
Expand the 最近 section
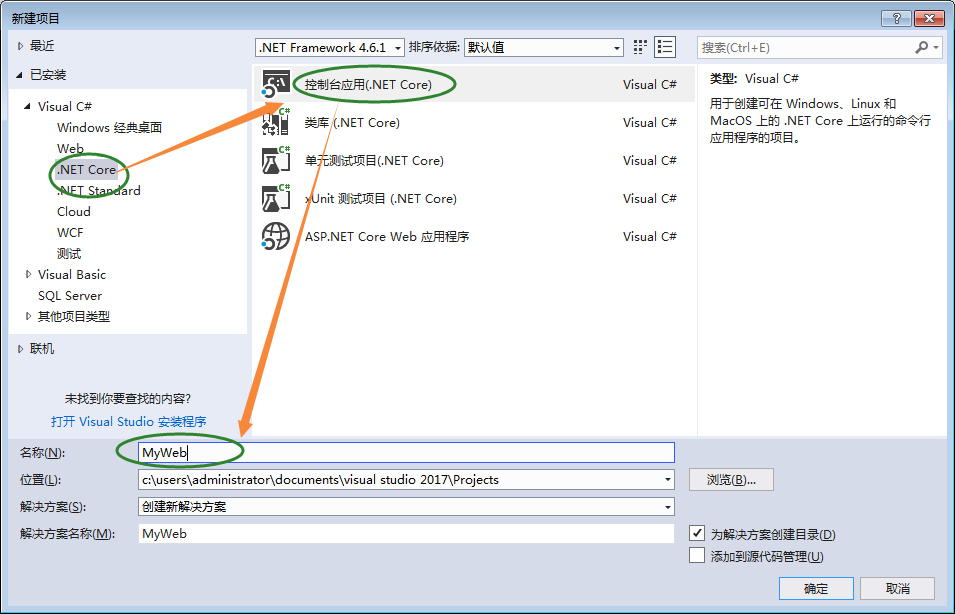coord(21,46)
